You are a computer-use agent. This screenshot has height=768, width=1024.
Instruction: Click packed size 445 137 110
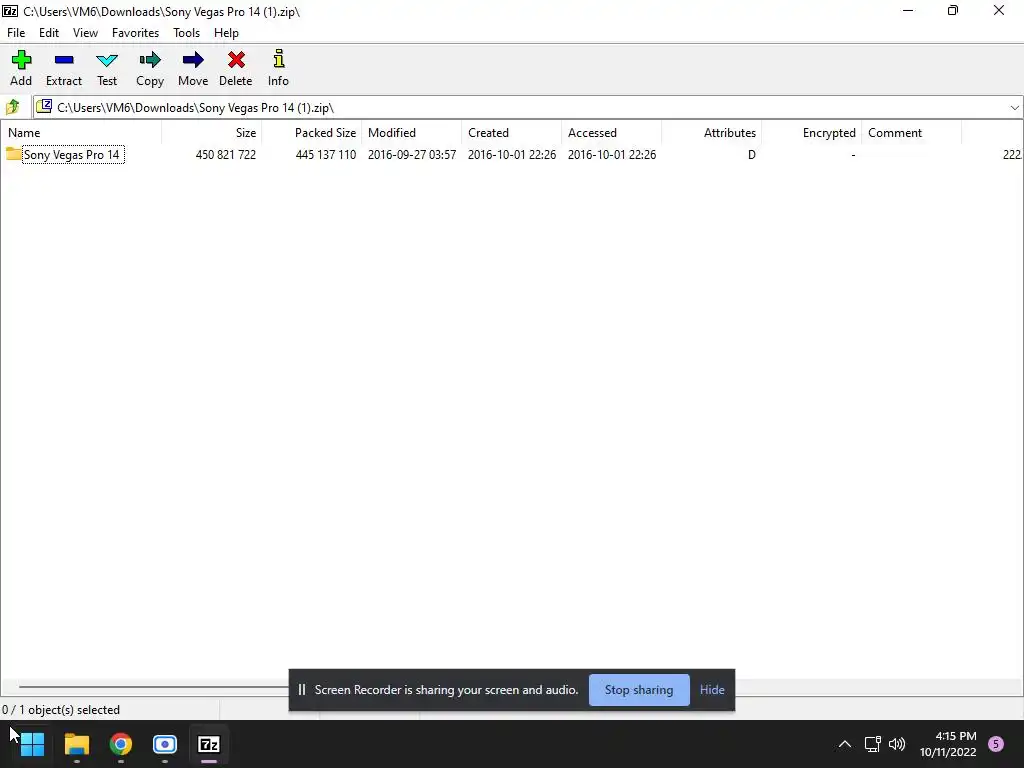click(326, 155)
